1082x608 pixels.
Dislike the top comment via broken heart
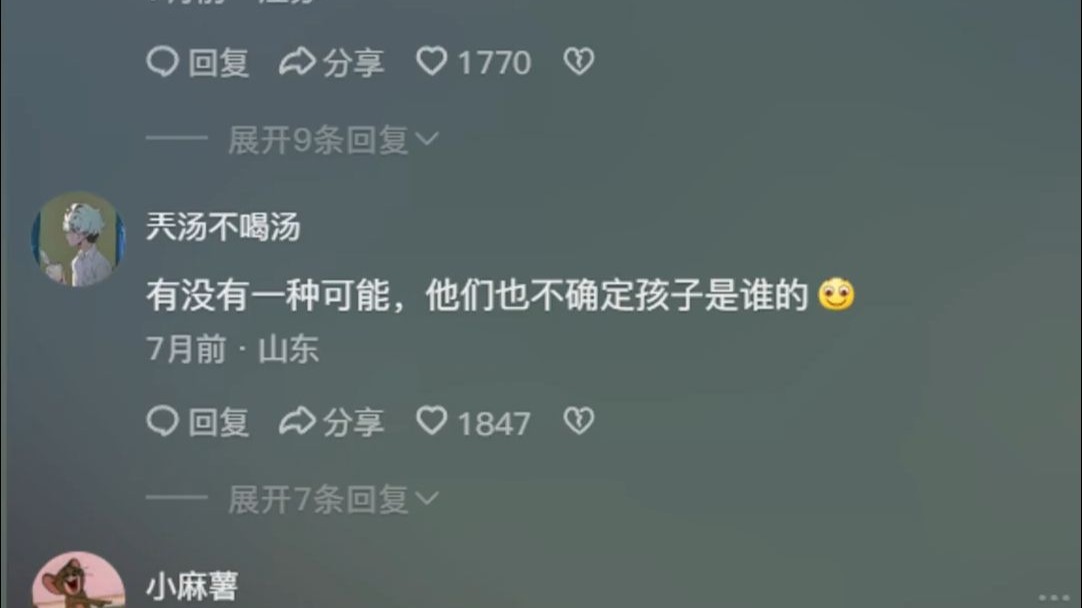(x=578, y=61)
